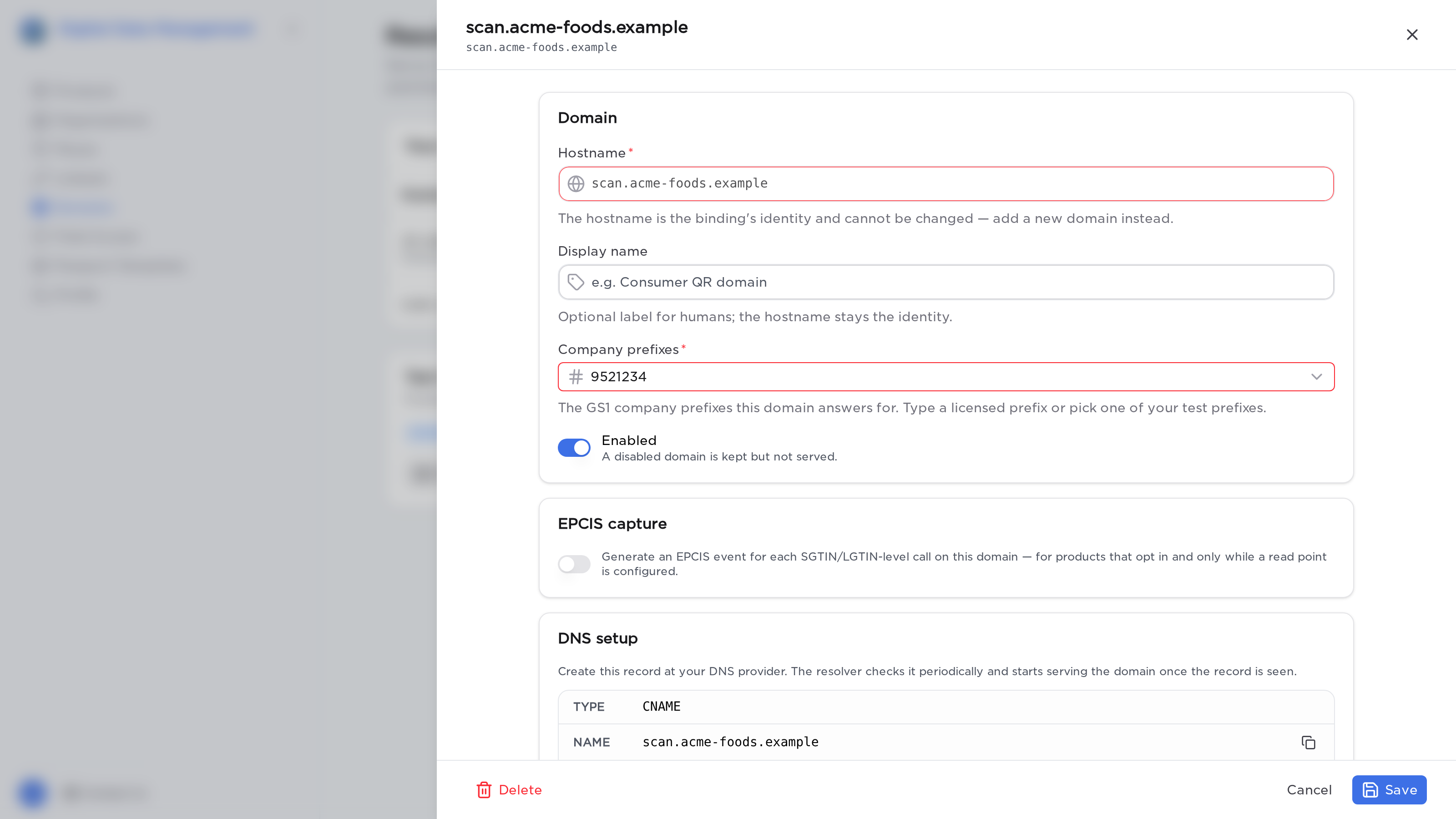Close the scan.acme-foods.example panel
The width and height of the screenshot is (1456, 819).
tap(1411, 35)
